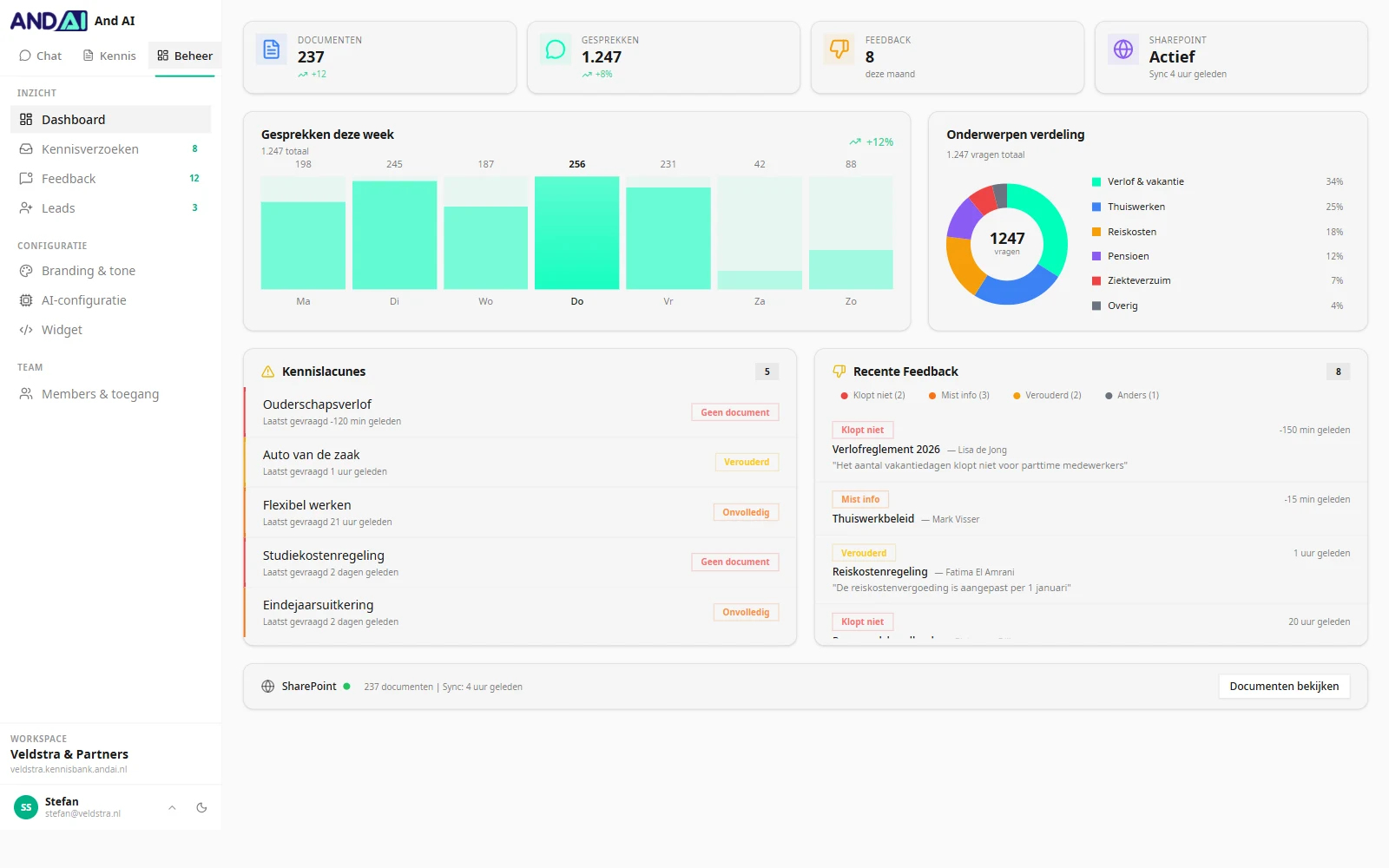Click the Gesprekken chat bubble icon
This screenshot has width=1389, height=868.
pyautogui.click(x=555, y=49)
